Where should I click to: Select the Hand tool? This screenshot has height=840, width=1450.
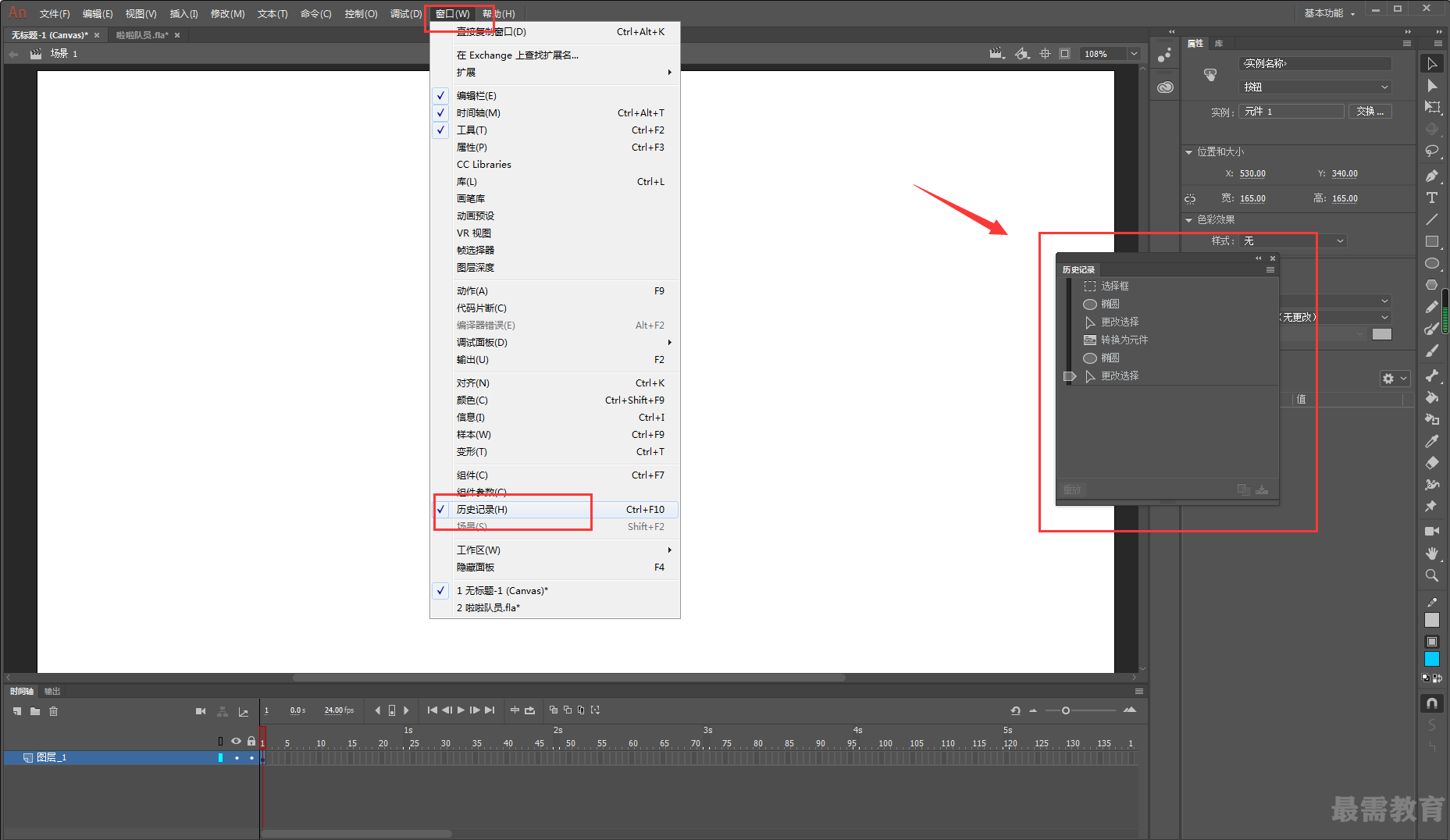click(x=1431, y=553)
